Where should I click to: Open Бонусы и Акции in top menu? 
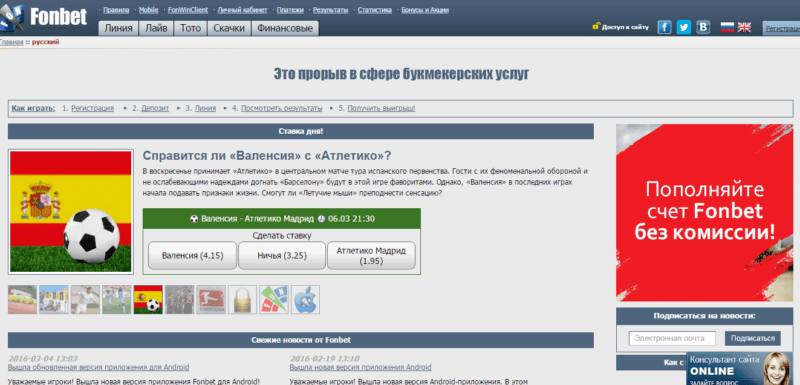pos(425,10)
